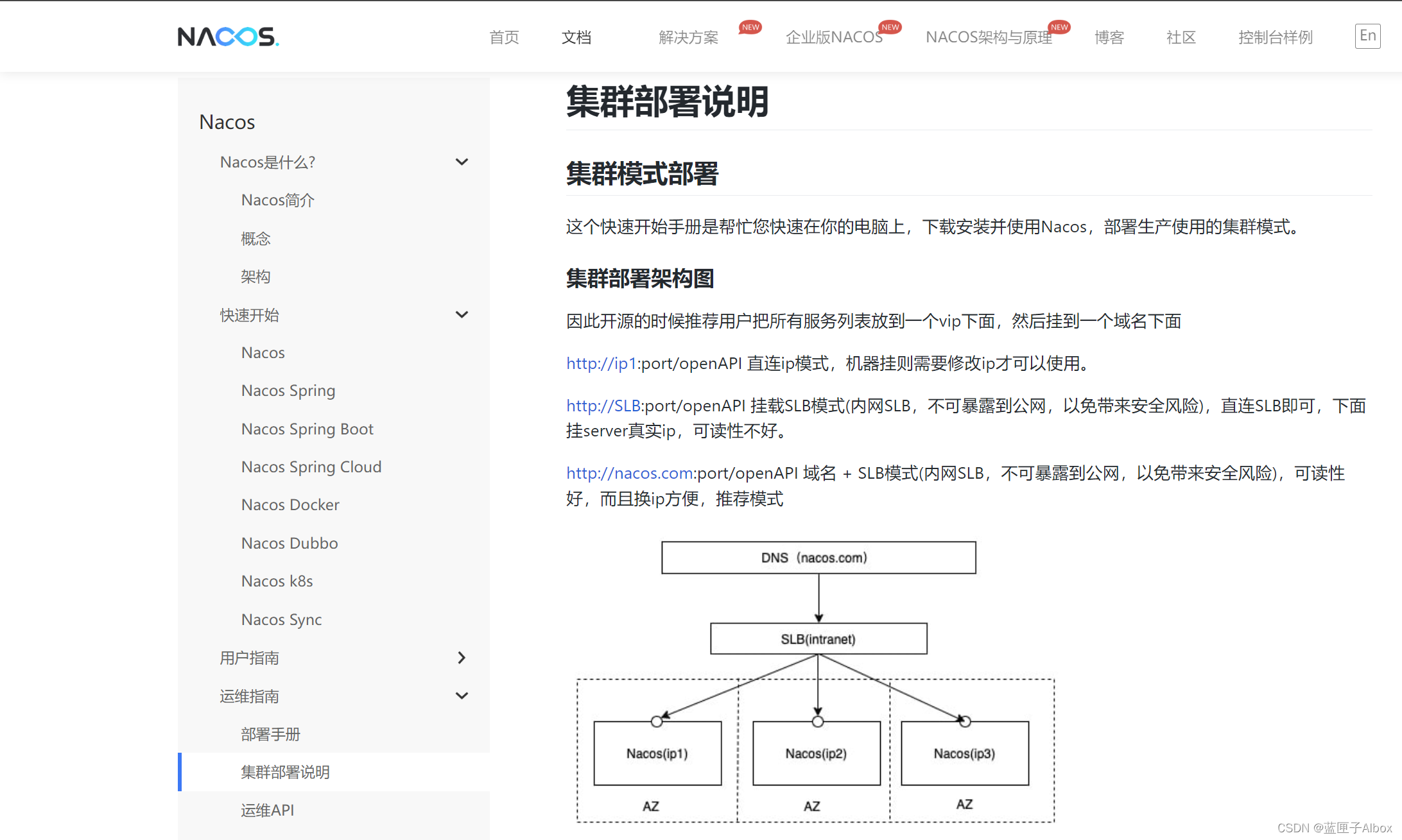
Task: Open 运维API sidebar page
Action: pyautogui.click(x=268, y=810)
